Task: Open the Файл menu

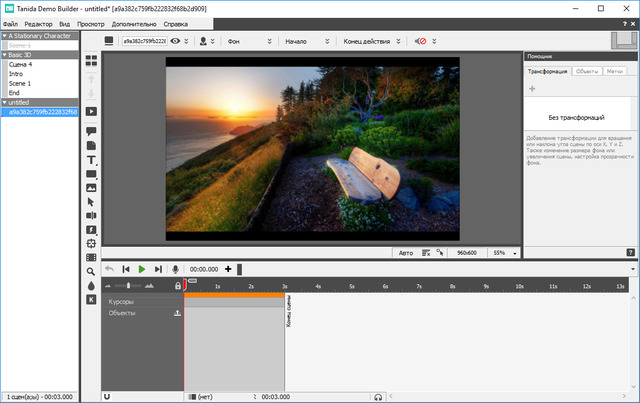Action: [x=11, y=24]
